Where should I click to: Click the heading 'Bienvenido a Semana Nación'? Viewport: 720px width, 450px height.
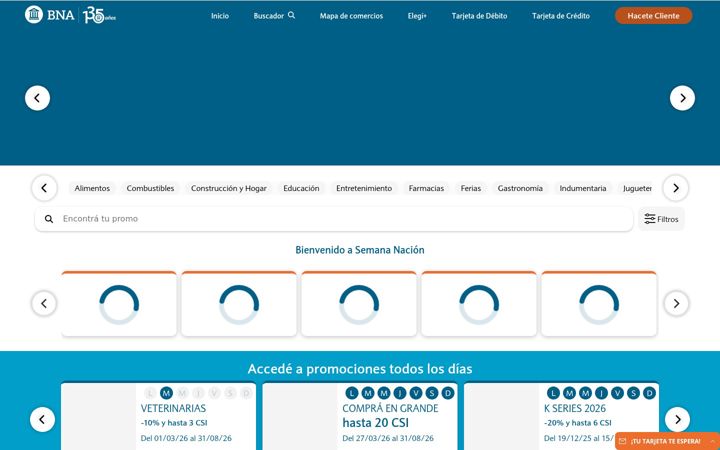pos(360,250)
